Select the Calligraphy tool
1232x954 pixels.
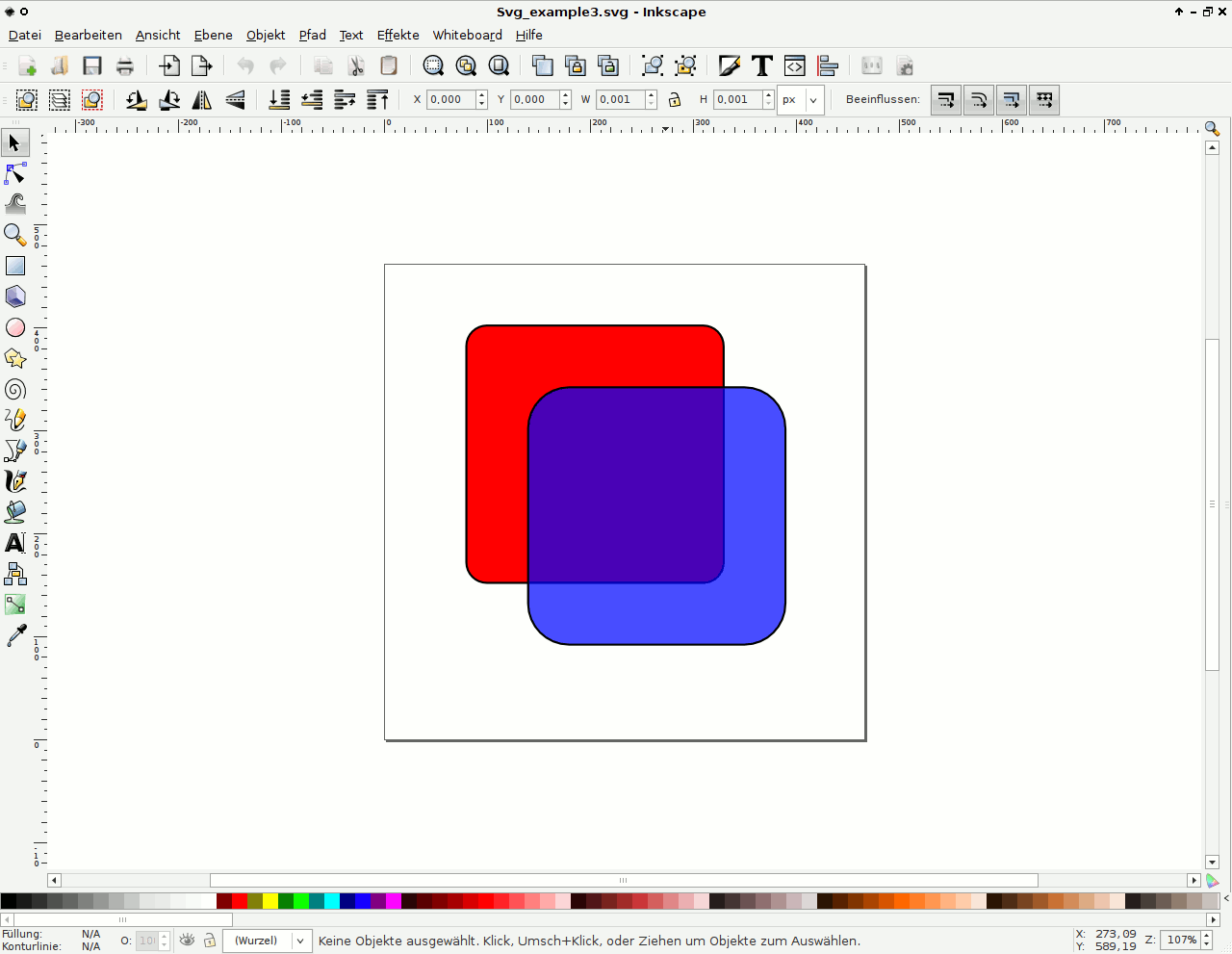click(x=14, y=481)
